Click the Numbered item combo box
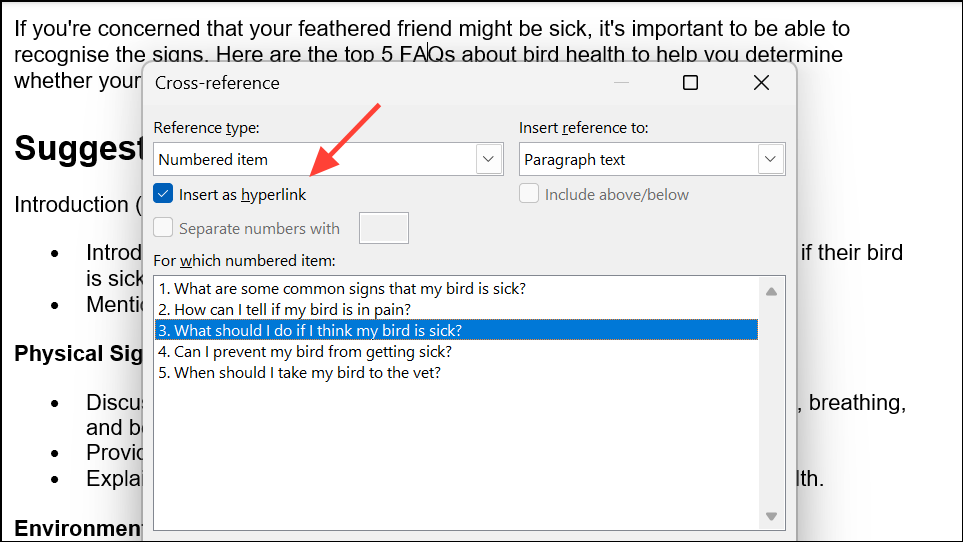 point(315,159)
